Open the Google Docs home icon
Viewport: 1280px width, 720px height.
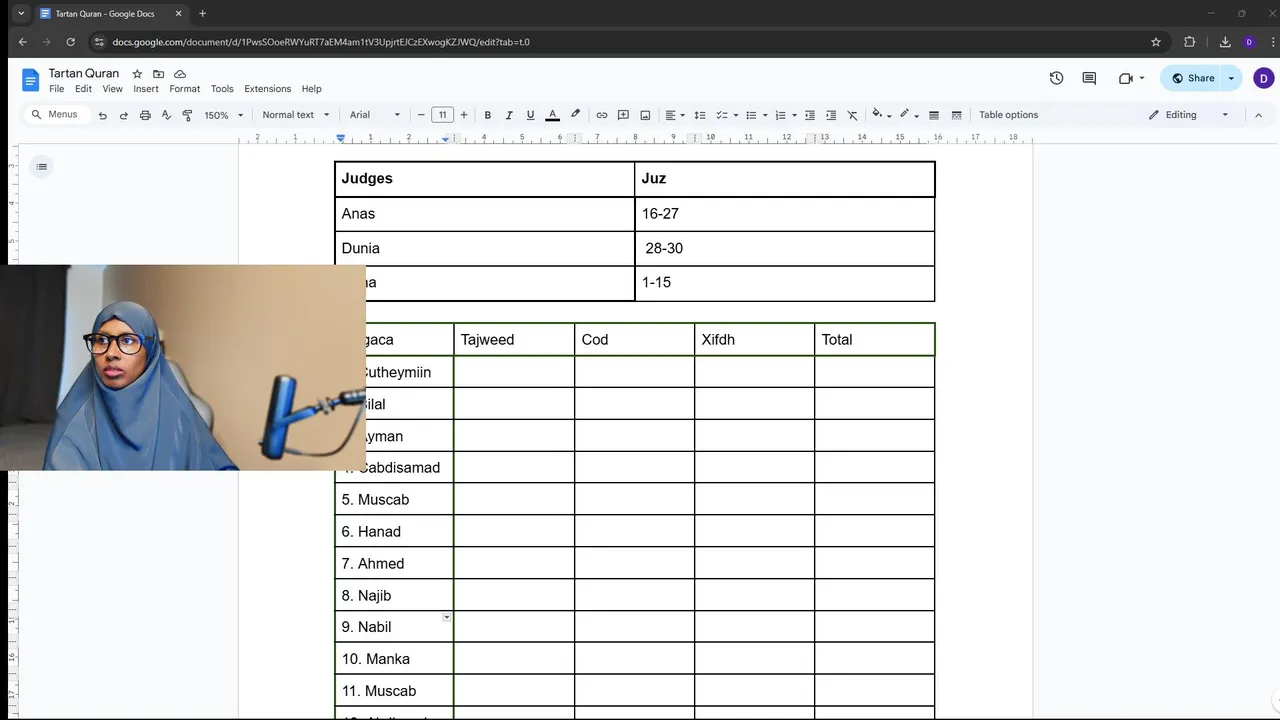pos(30,79)
